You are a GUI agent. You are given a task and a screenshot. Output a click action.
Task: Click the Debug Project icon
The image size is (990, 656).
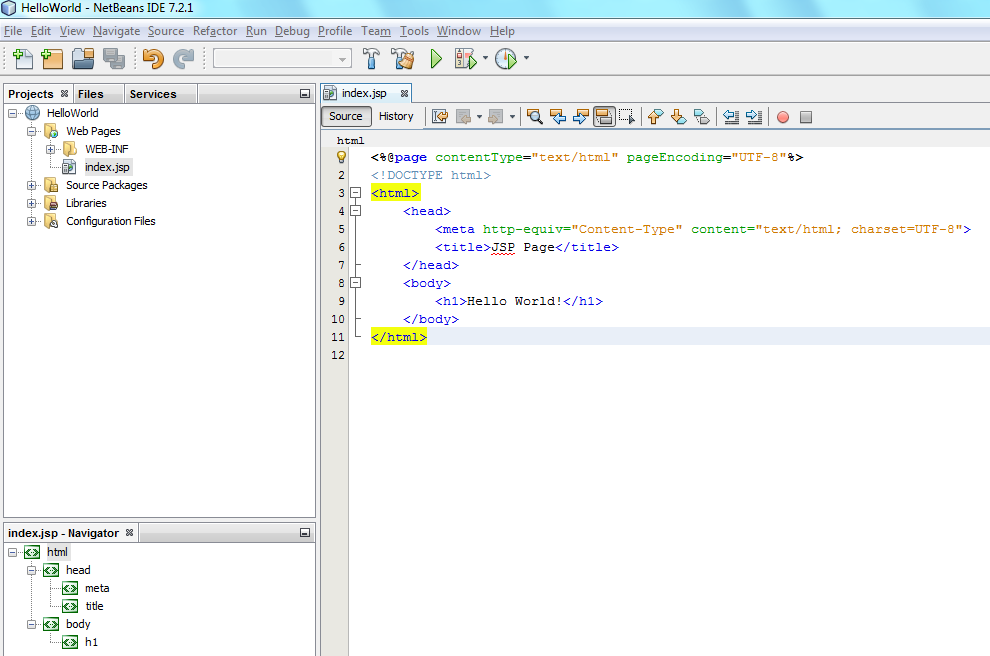tap(465, 59)
